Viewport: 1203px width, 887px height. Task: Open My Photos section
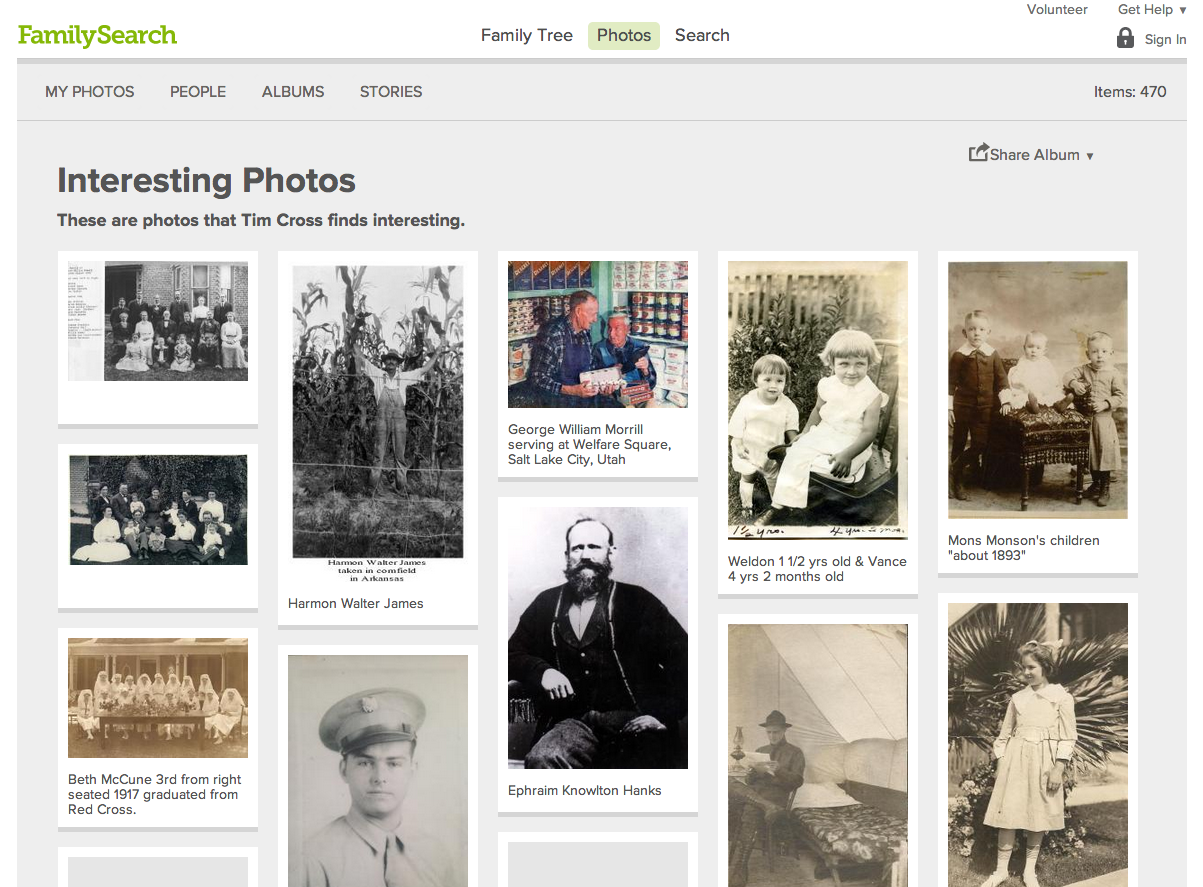[90, 91]
